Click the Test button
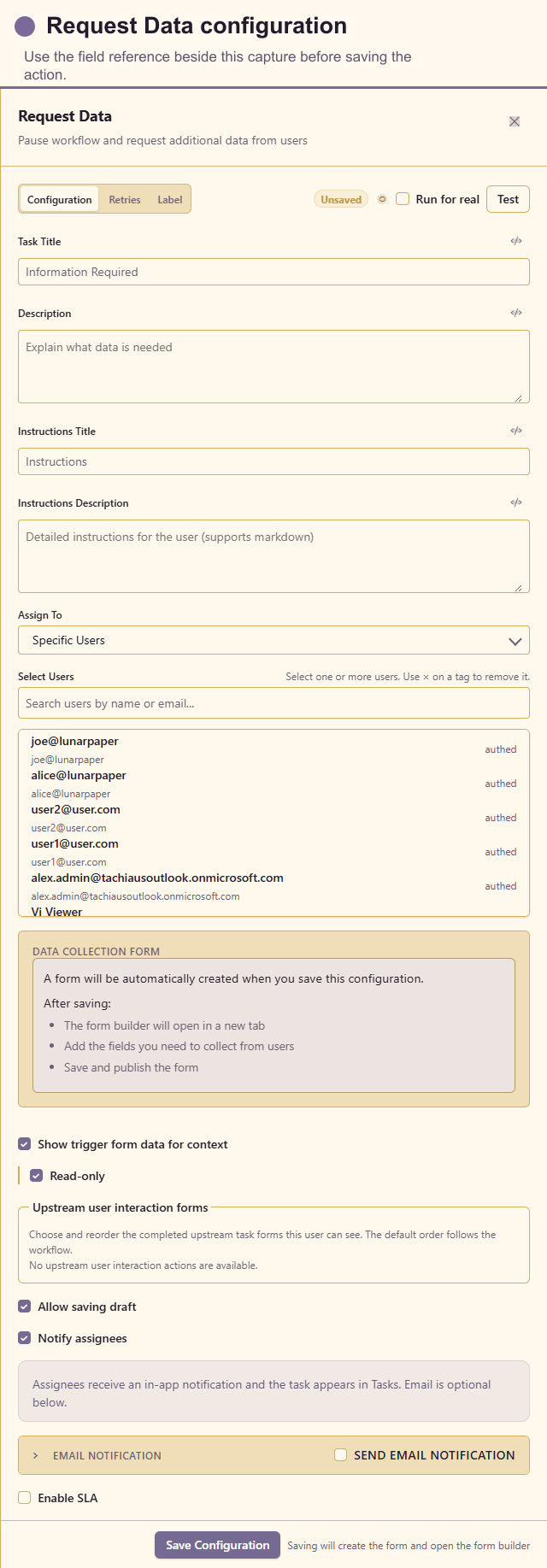Viewport: 547px width, 1568px height. [x=508, y=199]
